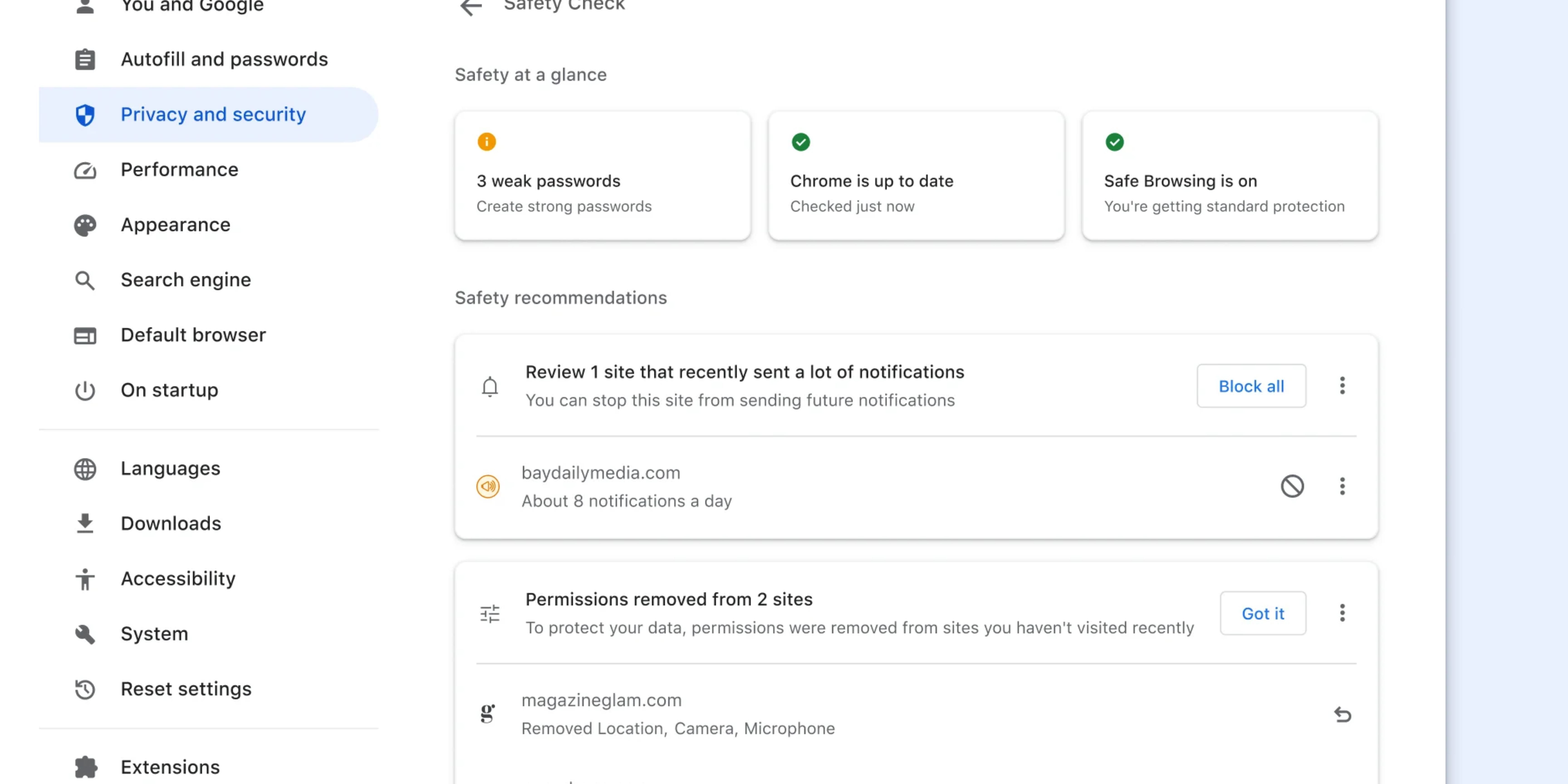
Task: Click the Chrome is up to date card
Action: (x=916, y=176)
